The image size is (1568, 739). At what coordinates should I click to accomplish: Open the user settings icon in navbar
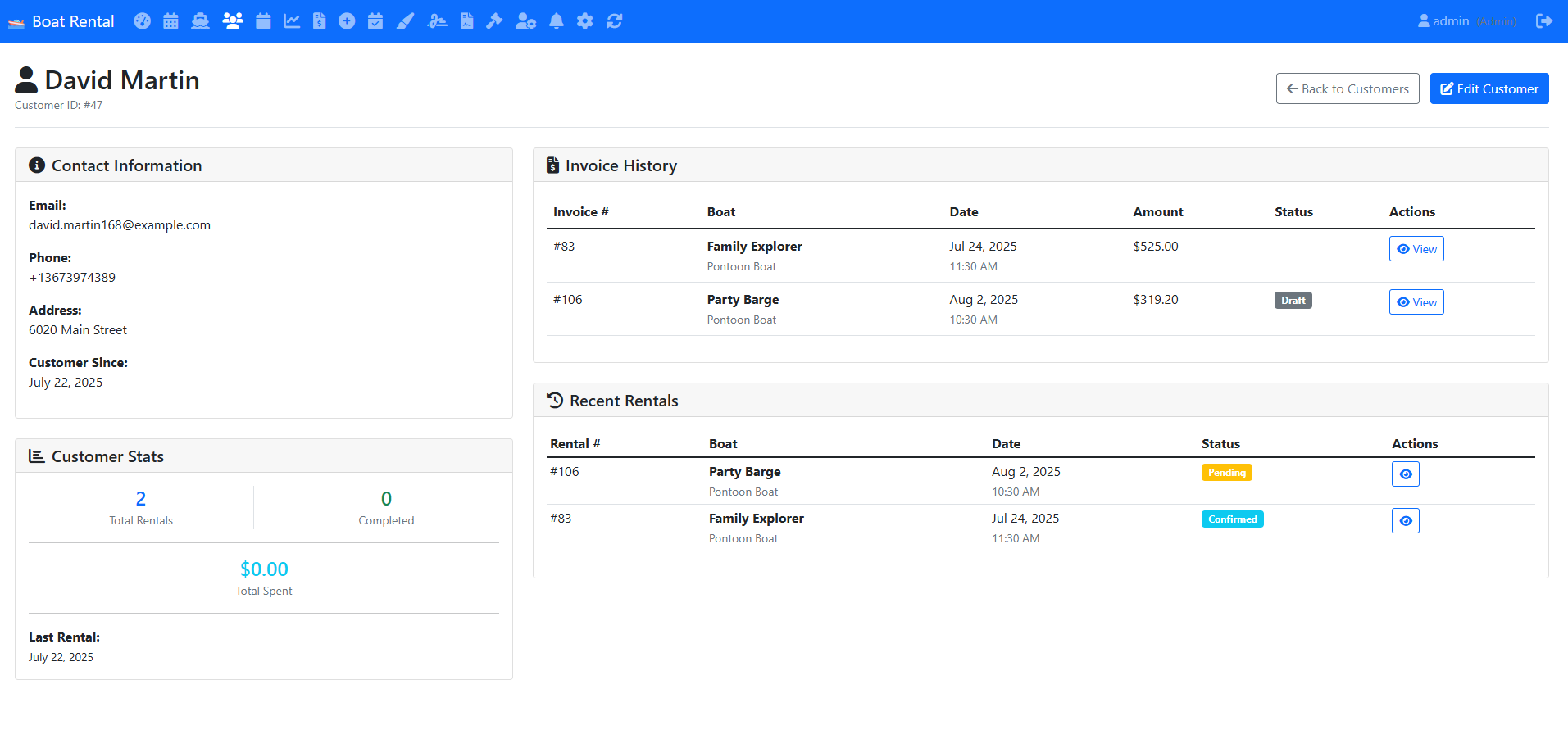coord(525,21)
